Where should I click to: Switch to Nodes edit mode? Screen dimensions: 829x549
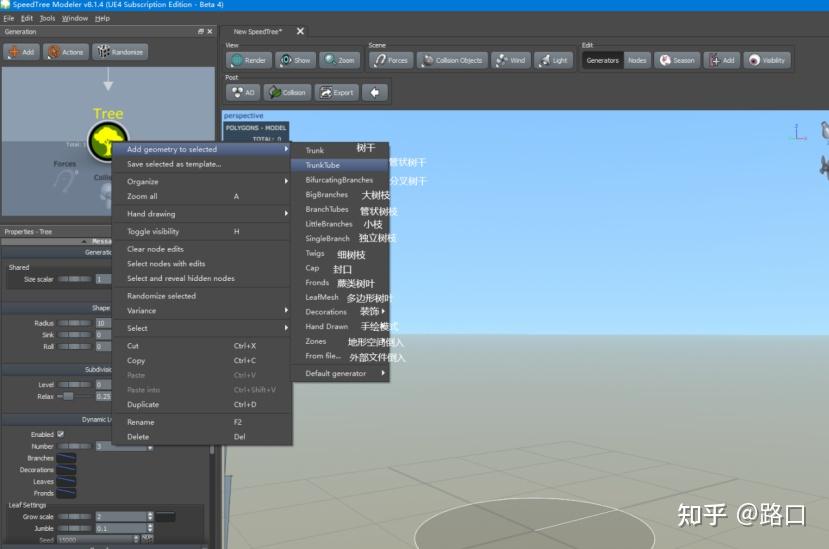click(637, 60)
